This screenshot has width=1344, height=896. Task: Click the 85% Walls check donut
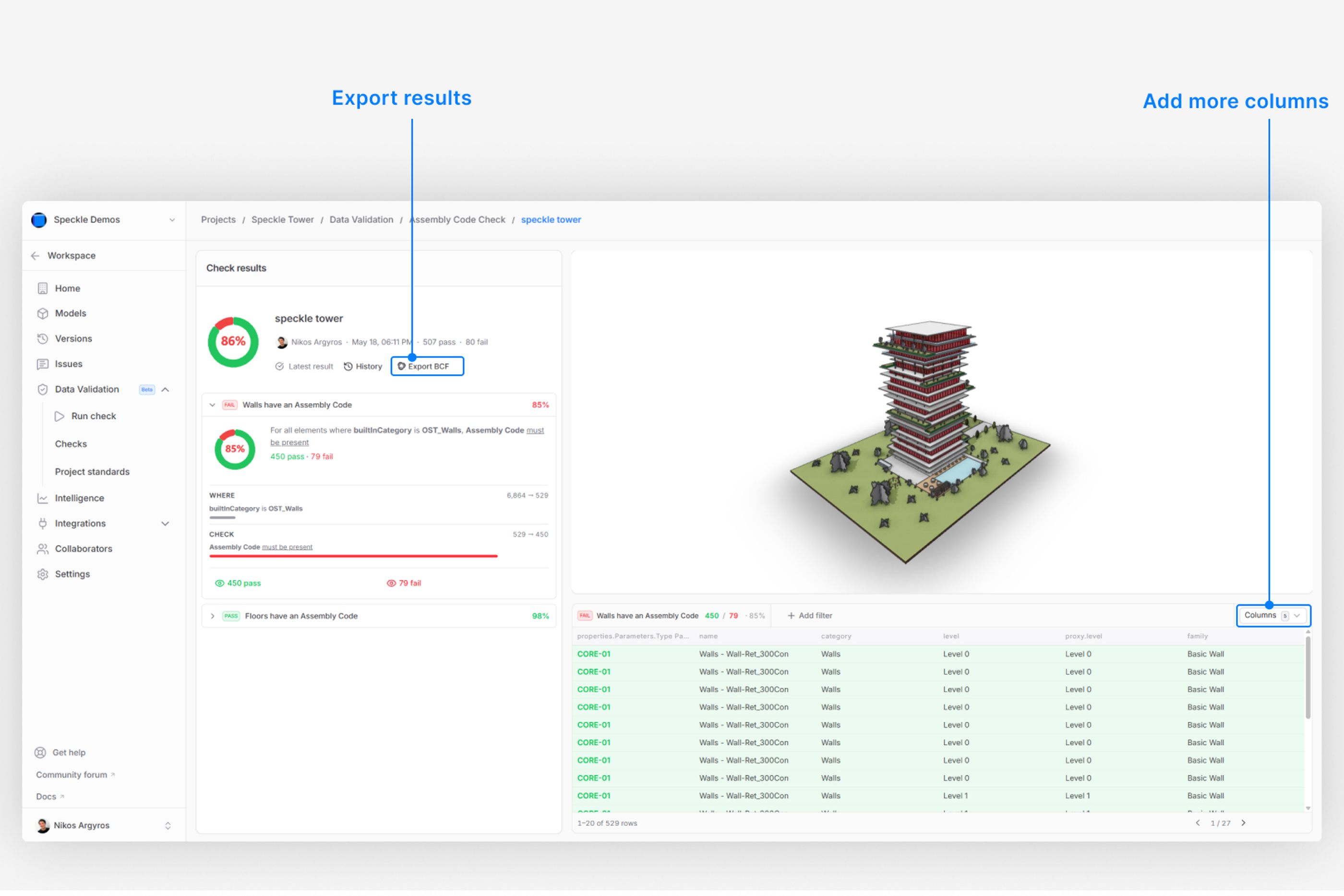pos(235,449)
